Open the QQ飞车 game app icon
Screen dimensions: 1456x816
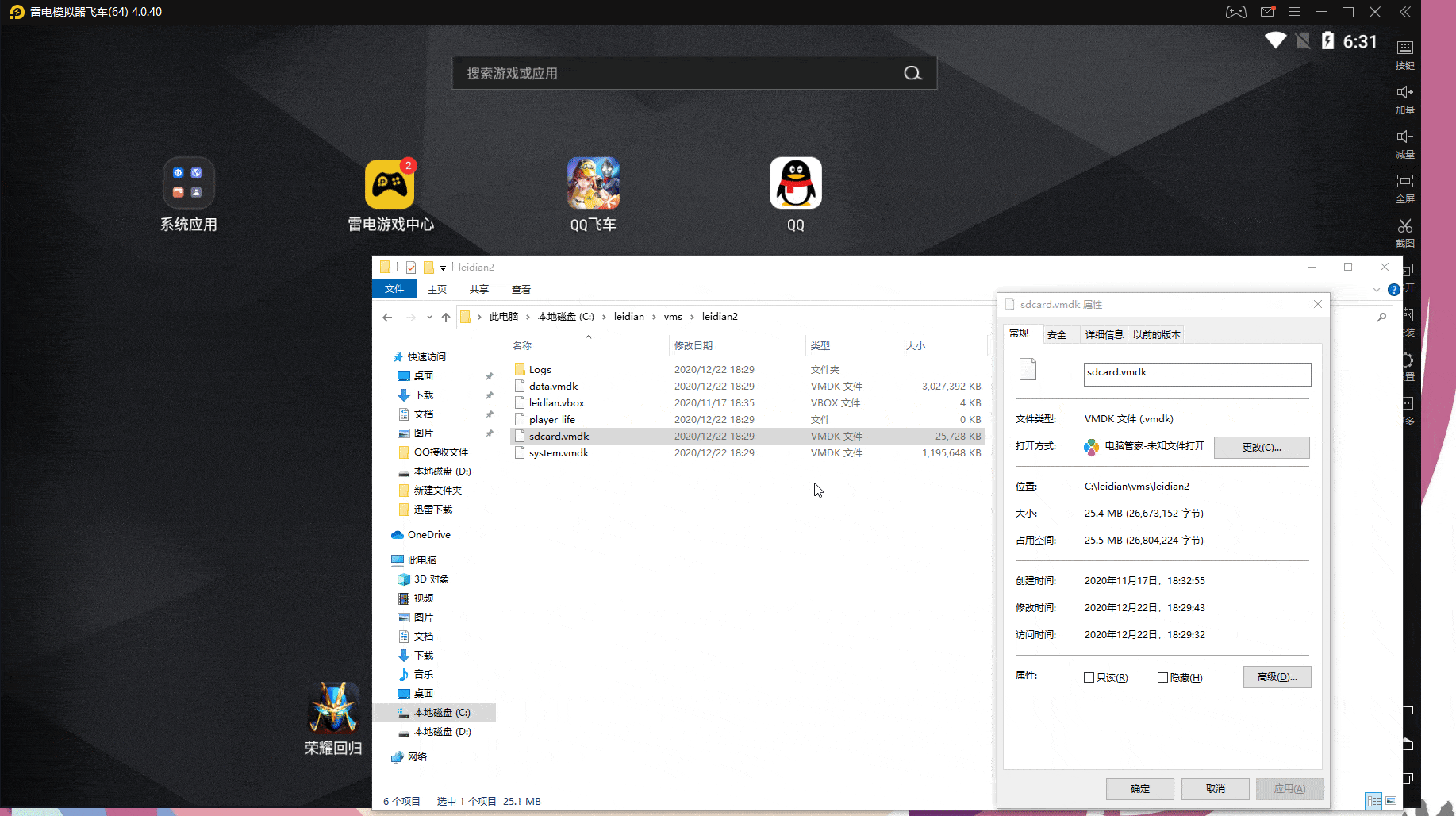(x=593, y=183)
